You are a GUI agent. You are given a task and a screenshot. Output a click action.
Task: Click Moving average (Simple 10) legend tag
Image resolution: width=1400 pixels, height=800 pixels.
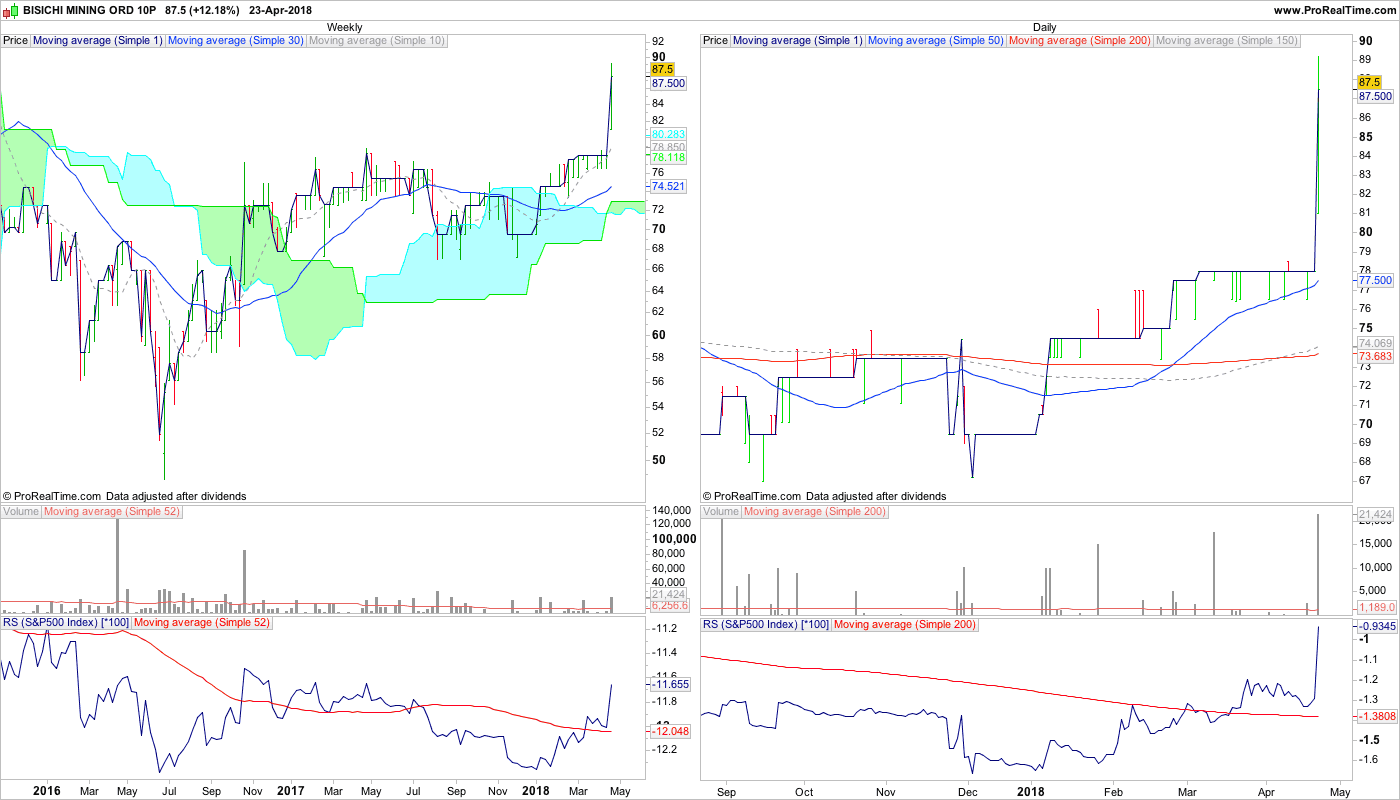377,41
